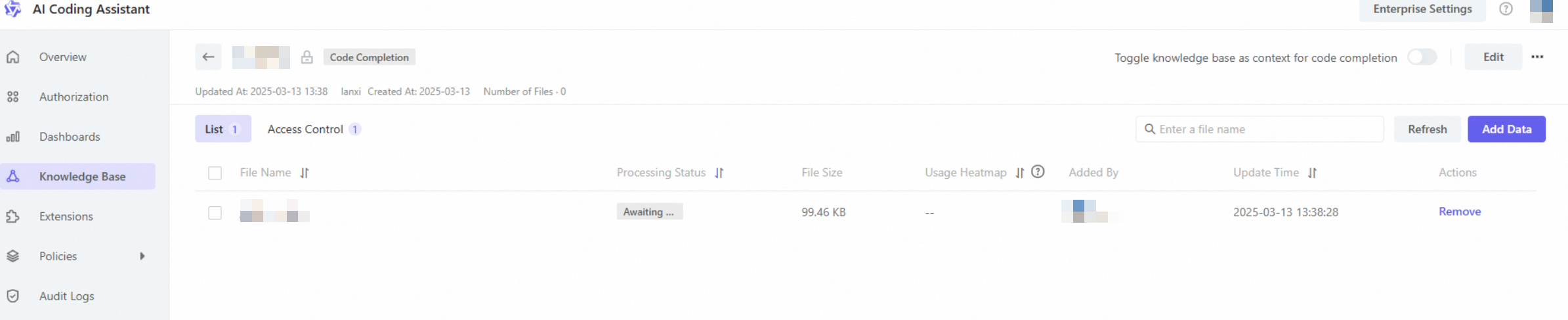Check the select-all files checkbox
The height and width of the screenshot is (320, 1568).
click(x=215, y=173)
